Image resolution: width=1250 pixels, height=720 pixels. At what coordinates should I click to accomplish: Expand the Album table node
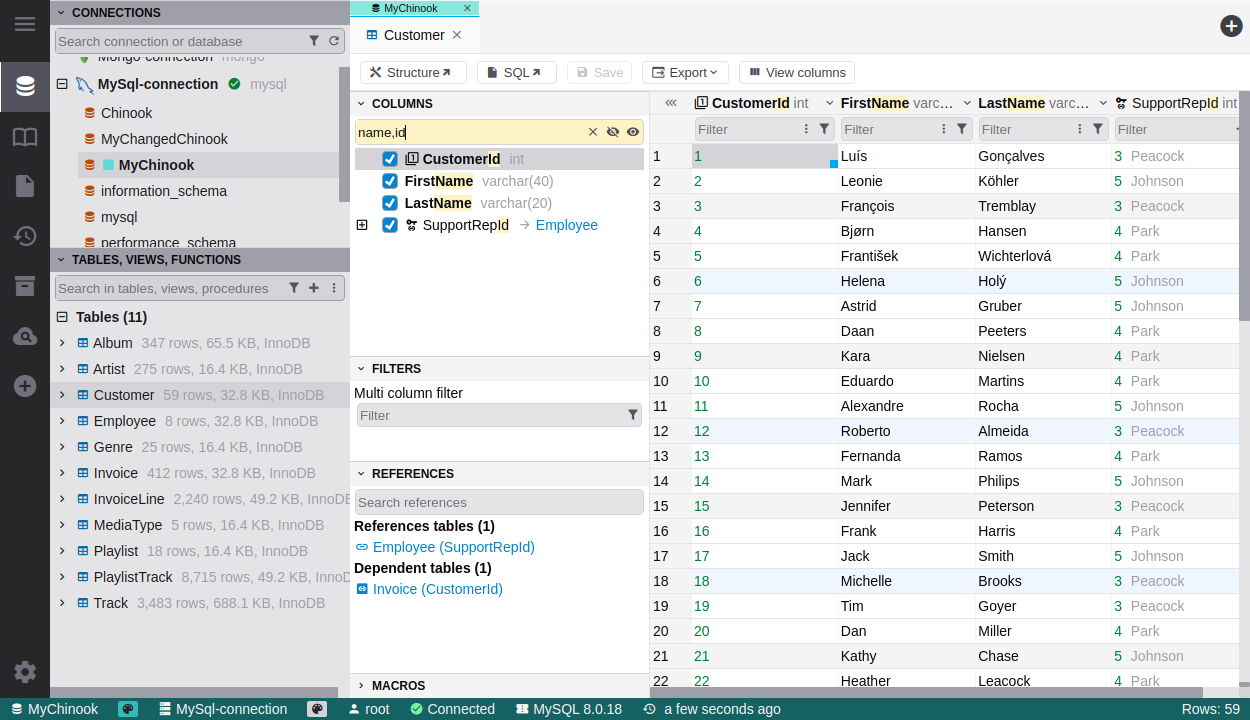tap(62, 343)
